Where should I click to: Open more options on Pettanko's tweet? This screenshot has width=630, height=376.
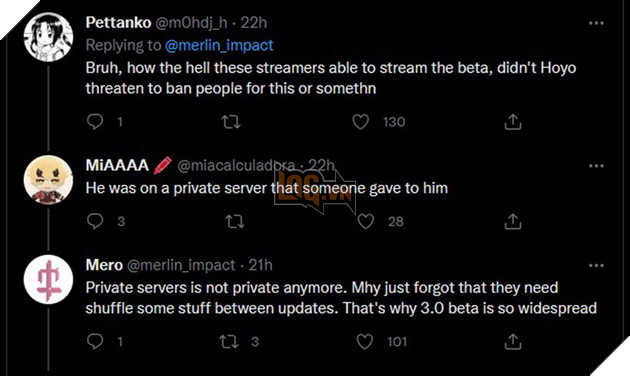point(596,23)
